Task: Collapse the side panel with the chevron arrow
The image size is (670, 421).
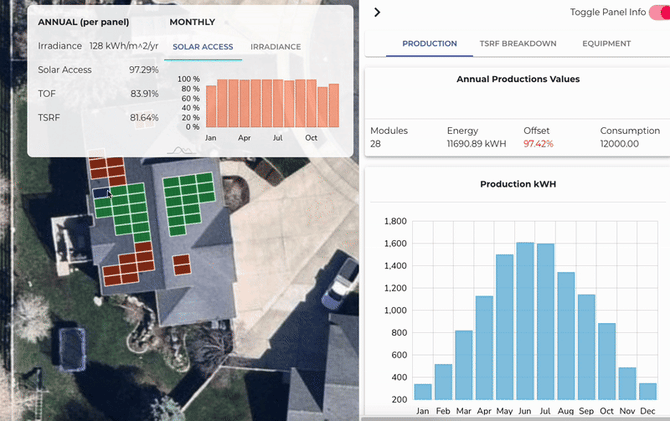Action: pos(377,12)
